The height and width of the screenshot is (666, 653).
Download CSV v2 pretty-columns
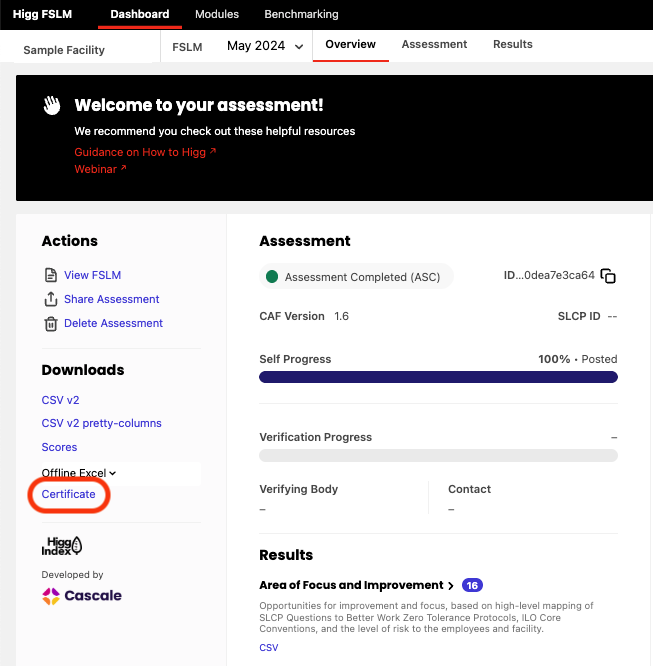tap(102, 423)
